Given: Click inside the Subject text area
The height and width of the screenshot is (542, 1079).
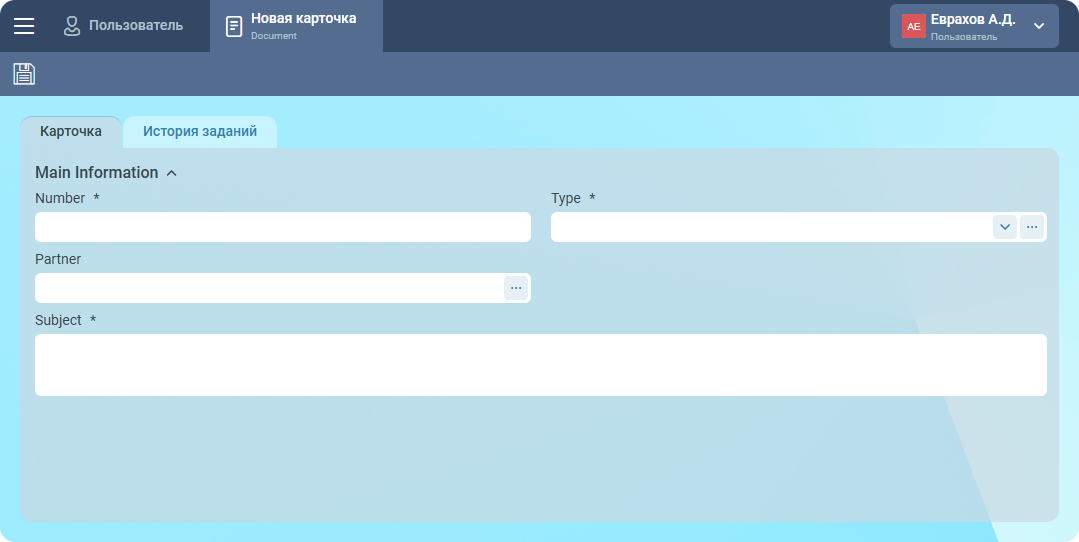Looking at the screenshot, I should (x=540, y=365).
